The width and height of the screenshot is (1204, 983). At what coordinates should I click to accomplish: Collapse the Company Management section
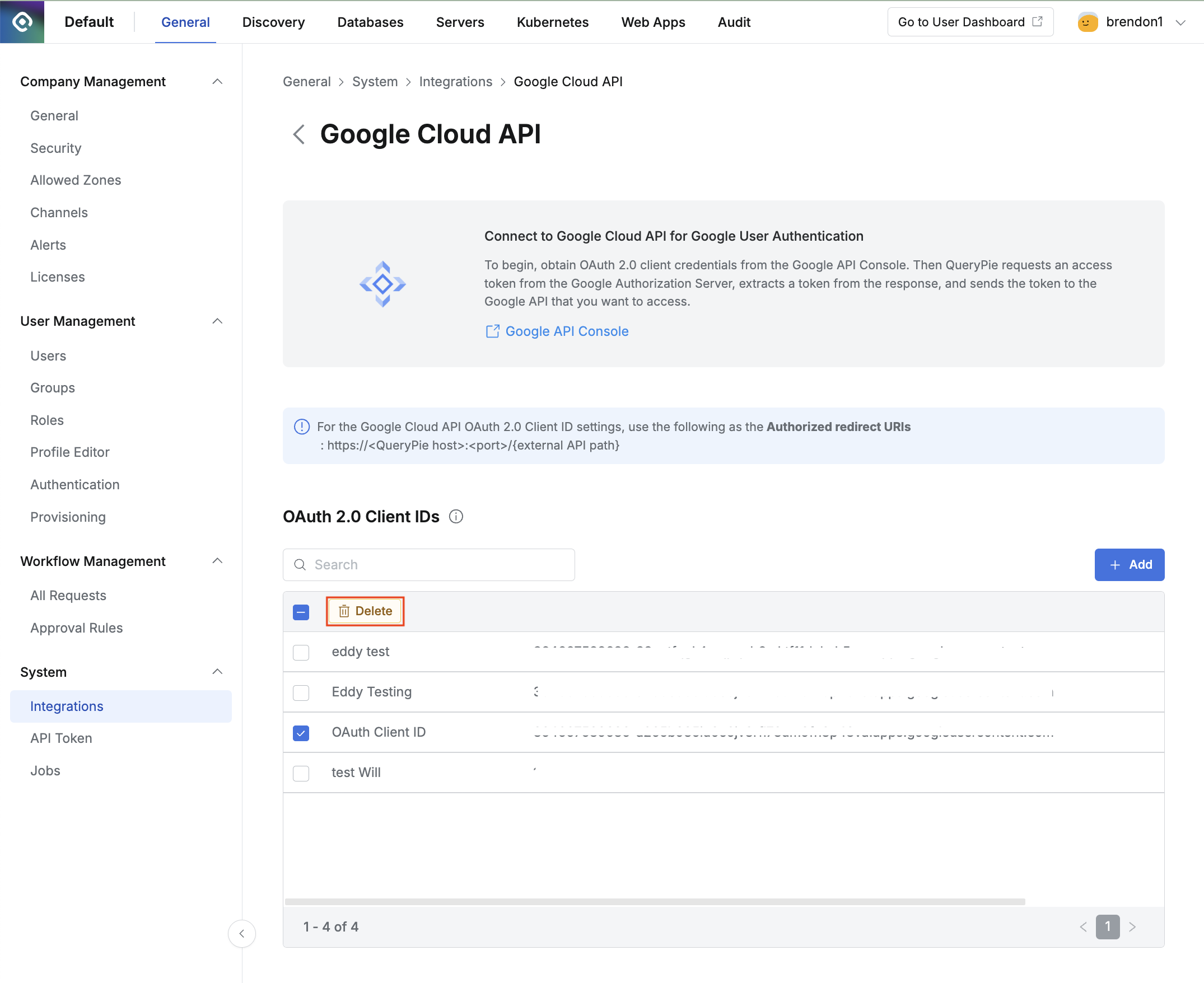click(x=217, y=82)
